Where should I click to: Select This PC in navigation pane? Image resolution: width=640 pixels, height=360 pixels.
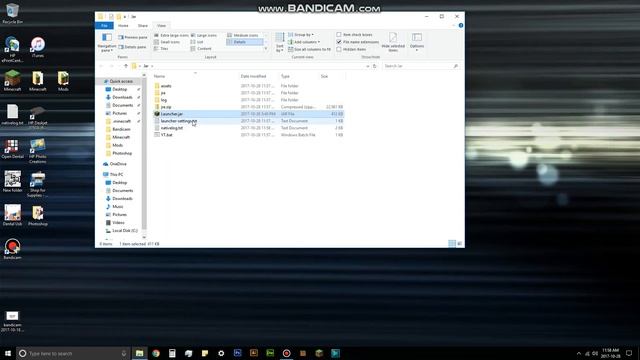116,175
